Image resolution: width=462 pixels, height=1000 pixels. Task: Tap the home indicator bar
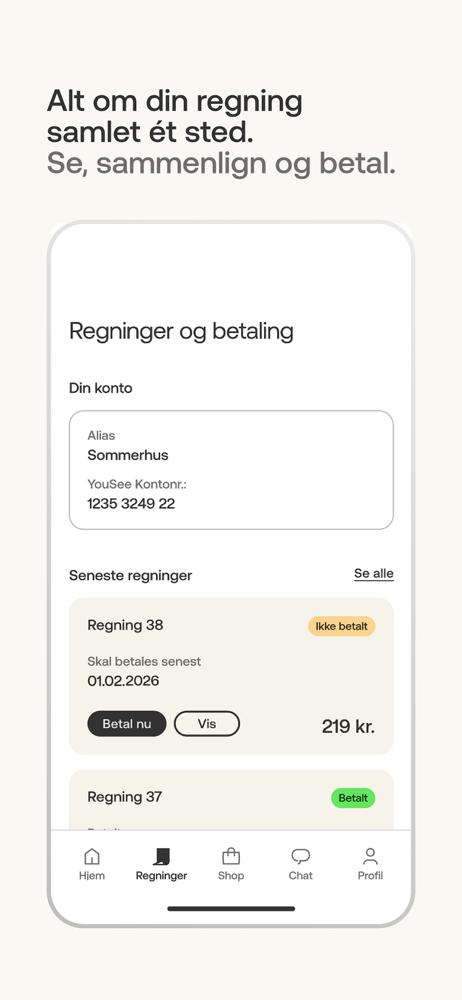pyautogui.click(x=231, y=908)
